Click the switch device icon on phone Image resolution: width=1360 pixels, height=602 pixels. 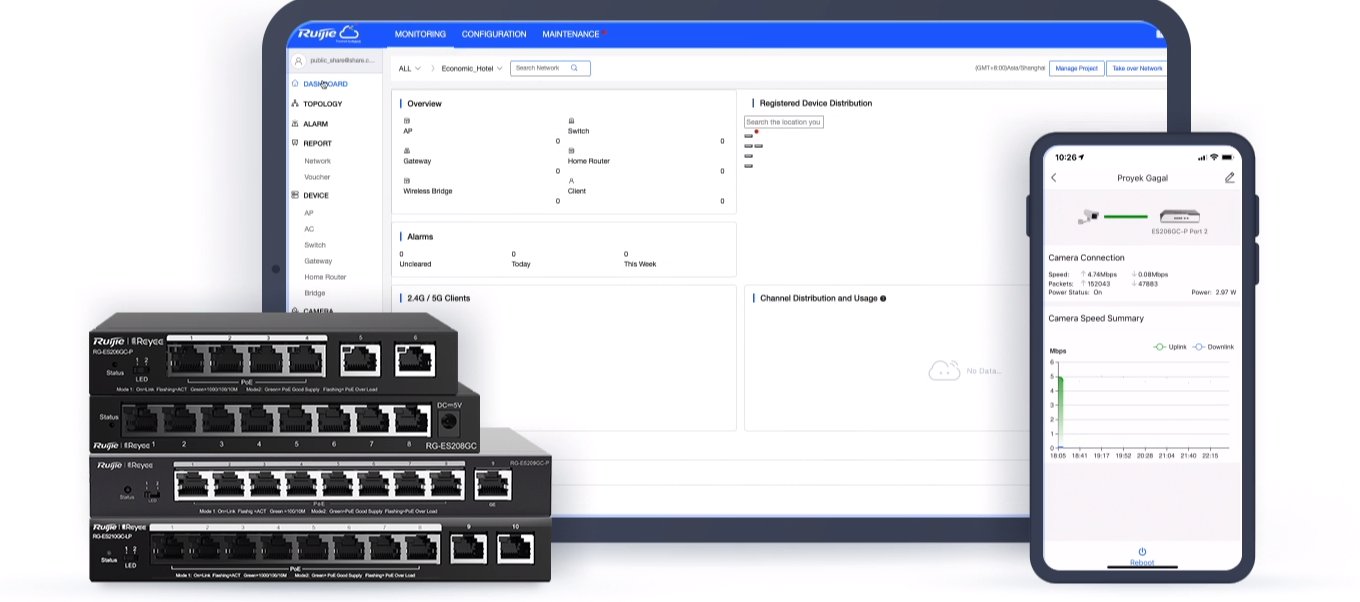[x=1179, y=216]
